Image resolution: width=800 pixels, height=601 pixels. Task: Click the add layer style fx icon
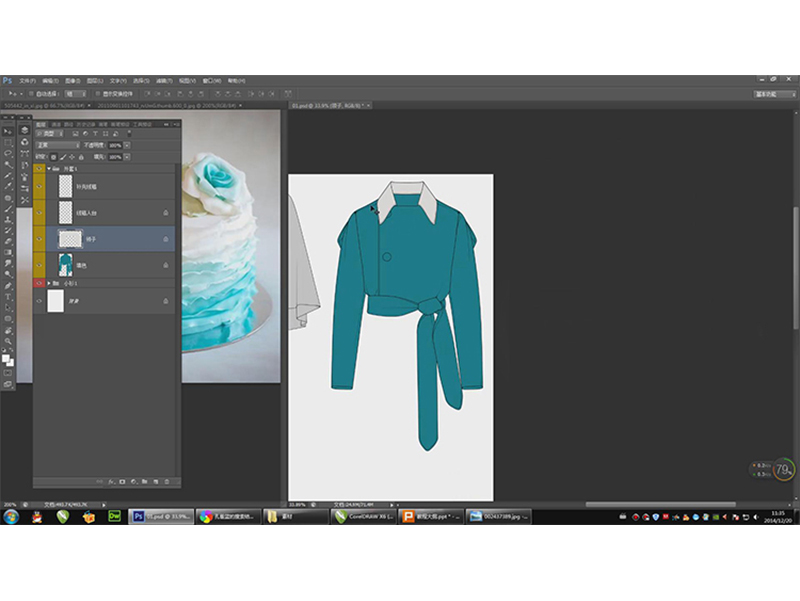[111, 482]
